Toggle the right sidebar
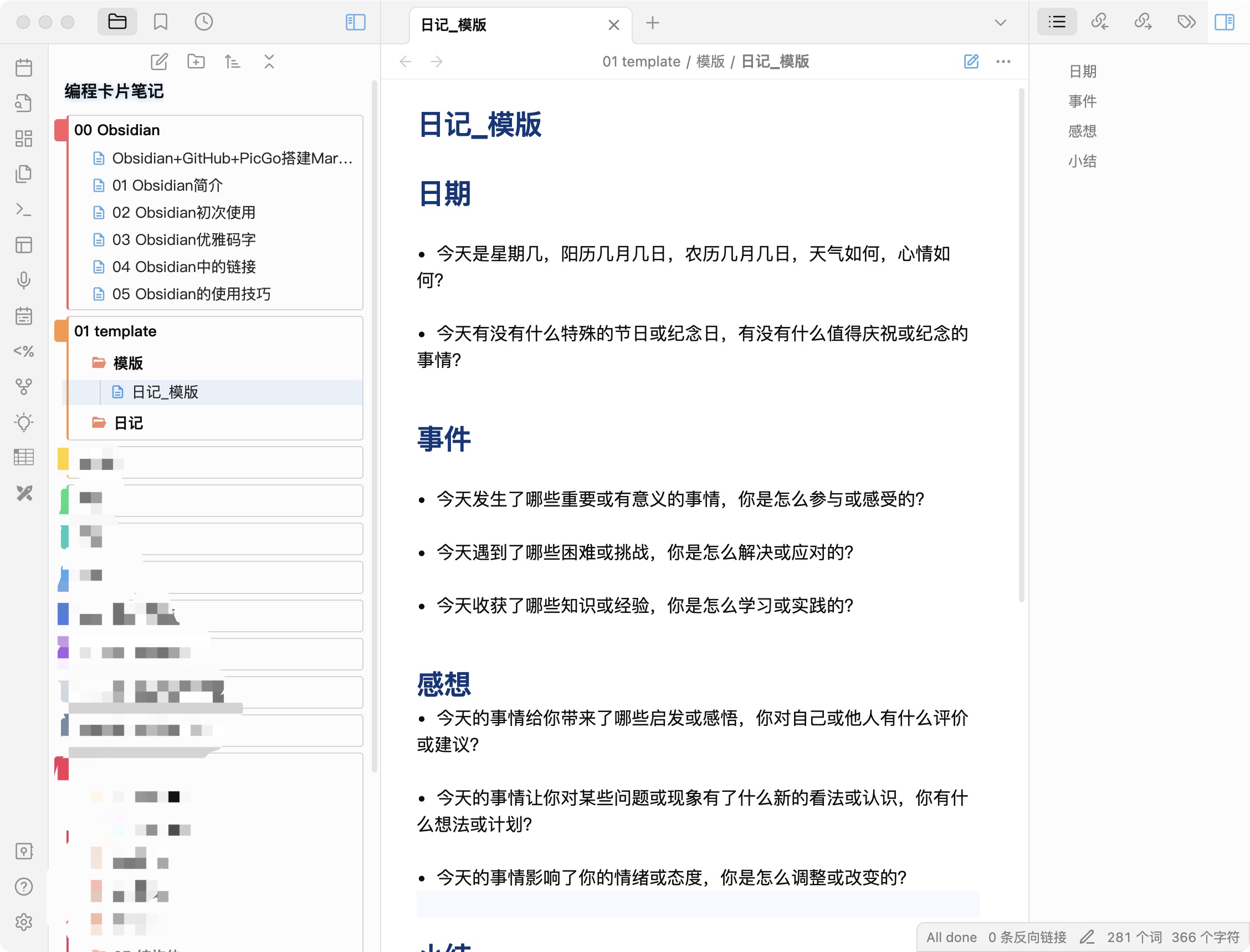This screenshot has width=1250, height=952. coord(1224,22)
